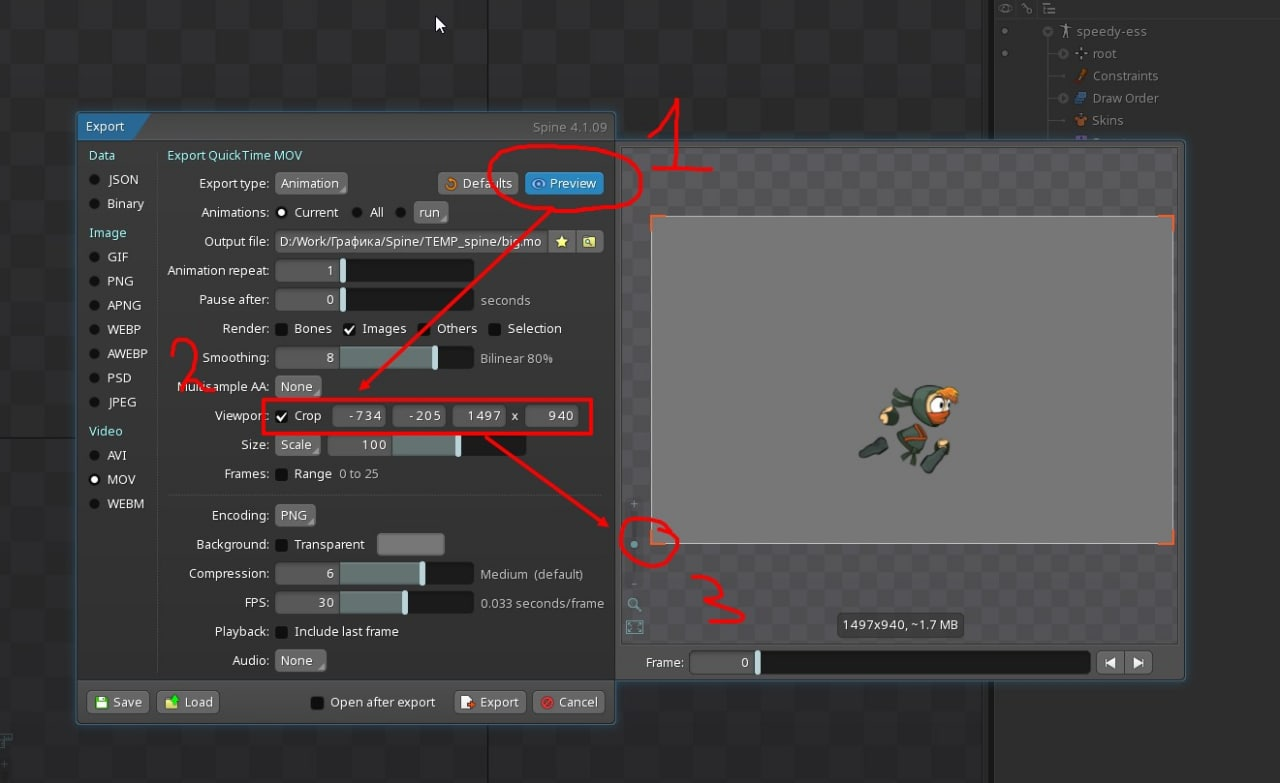Enable frame Range checkbox
Viewport: 1280px width, 783px height.
pos(282,474)
